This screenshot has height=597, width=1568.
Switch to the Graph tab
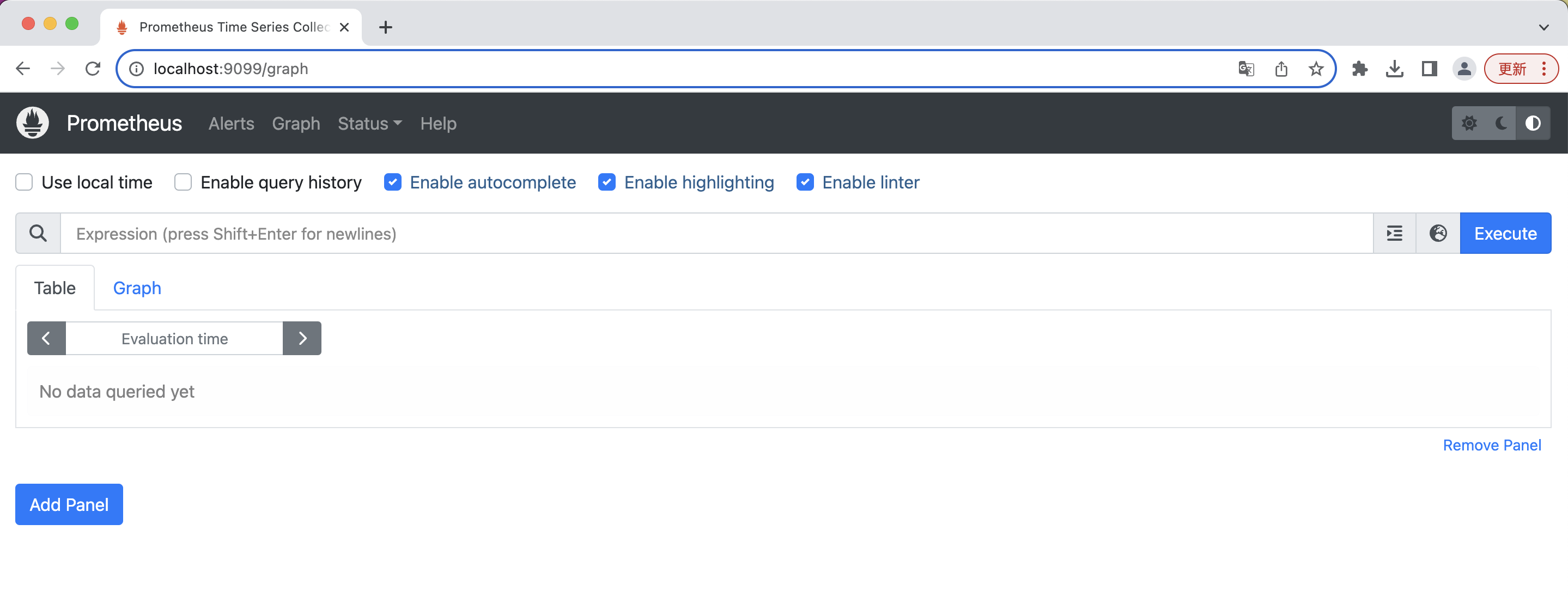point(137,288)
